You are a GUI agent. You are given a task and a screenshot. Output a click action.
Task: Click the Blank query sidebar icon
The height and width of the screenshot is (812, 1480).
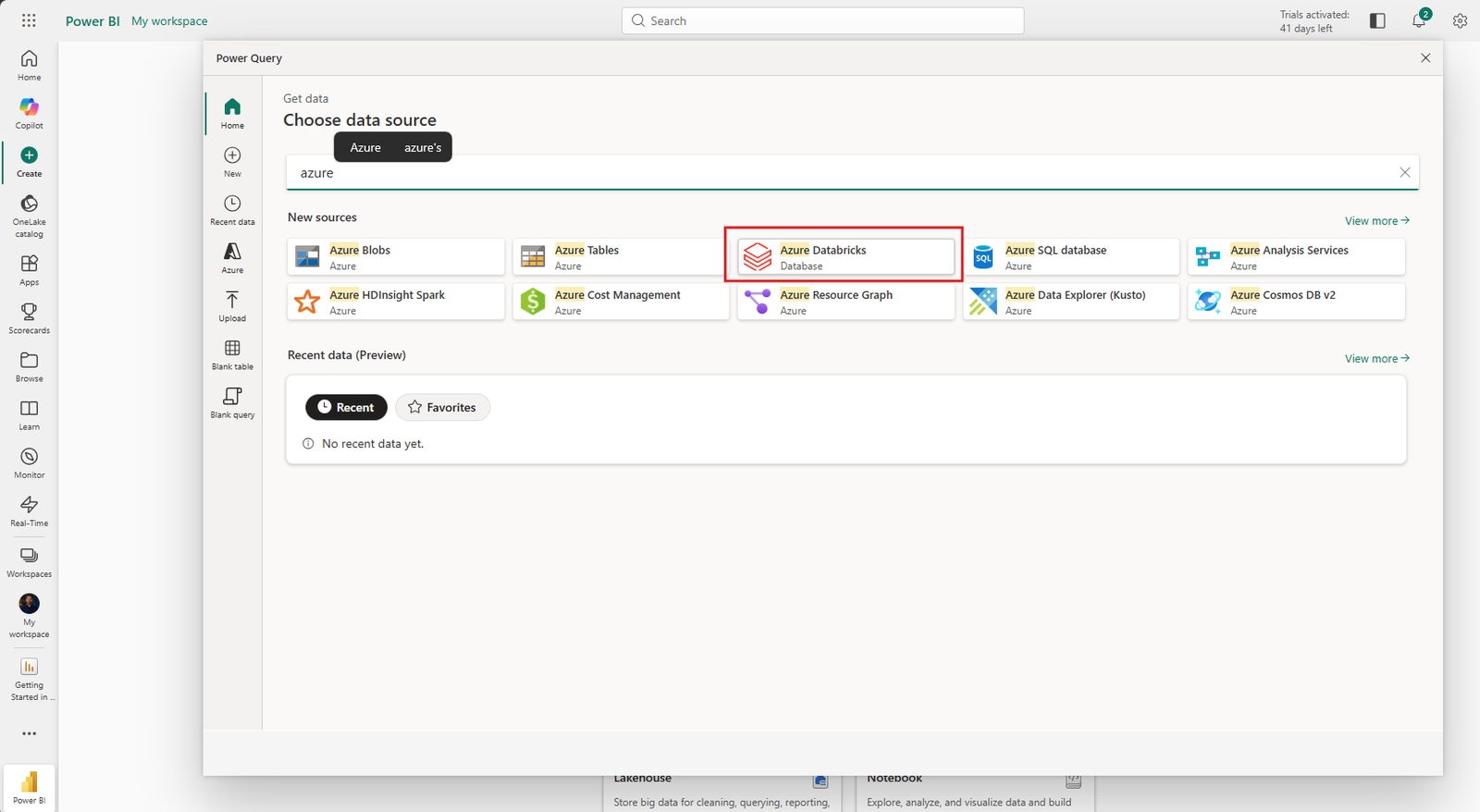tap(232, 402)
